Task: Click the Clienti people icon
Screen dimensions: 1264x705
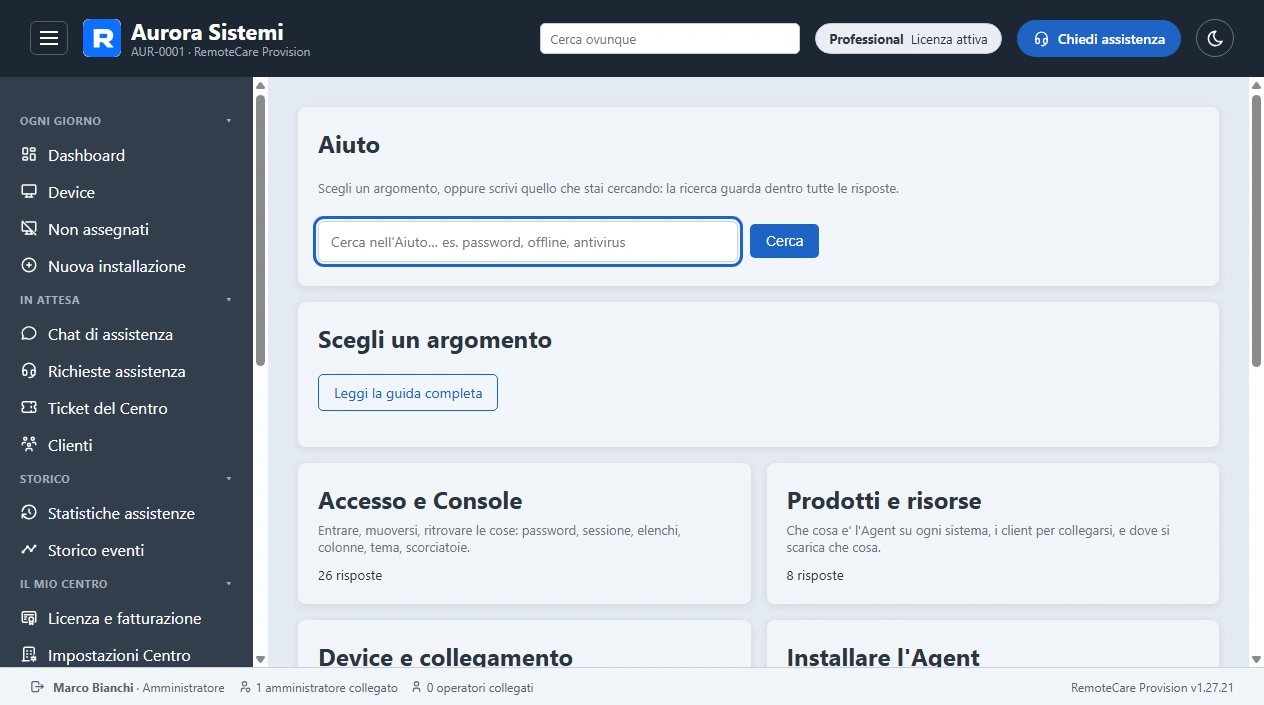Action: click(x=29, y=445)
